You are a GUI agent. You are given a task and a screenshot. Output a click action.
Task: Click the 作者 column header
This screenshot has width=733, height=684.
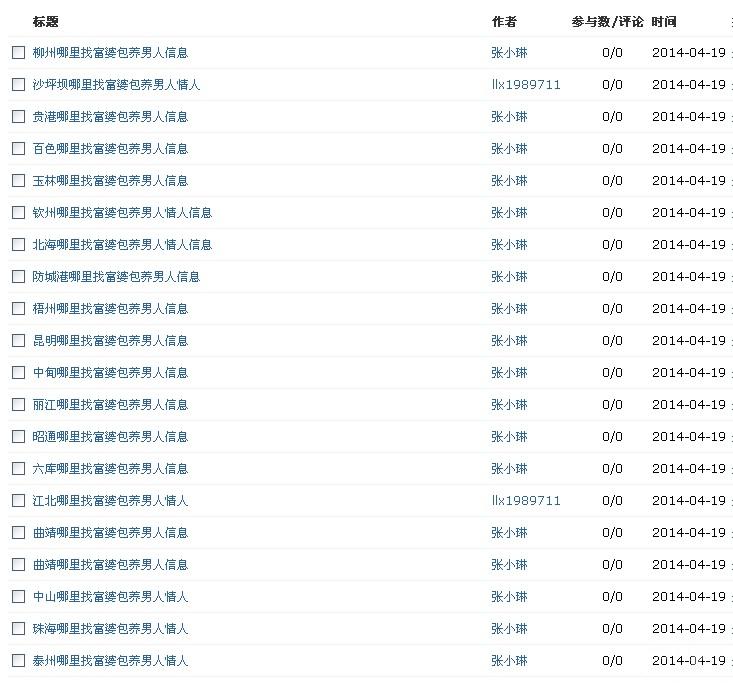(504, 22)
